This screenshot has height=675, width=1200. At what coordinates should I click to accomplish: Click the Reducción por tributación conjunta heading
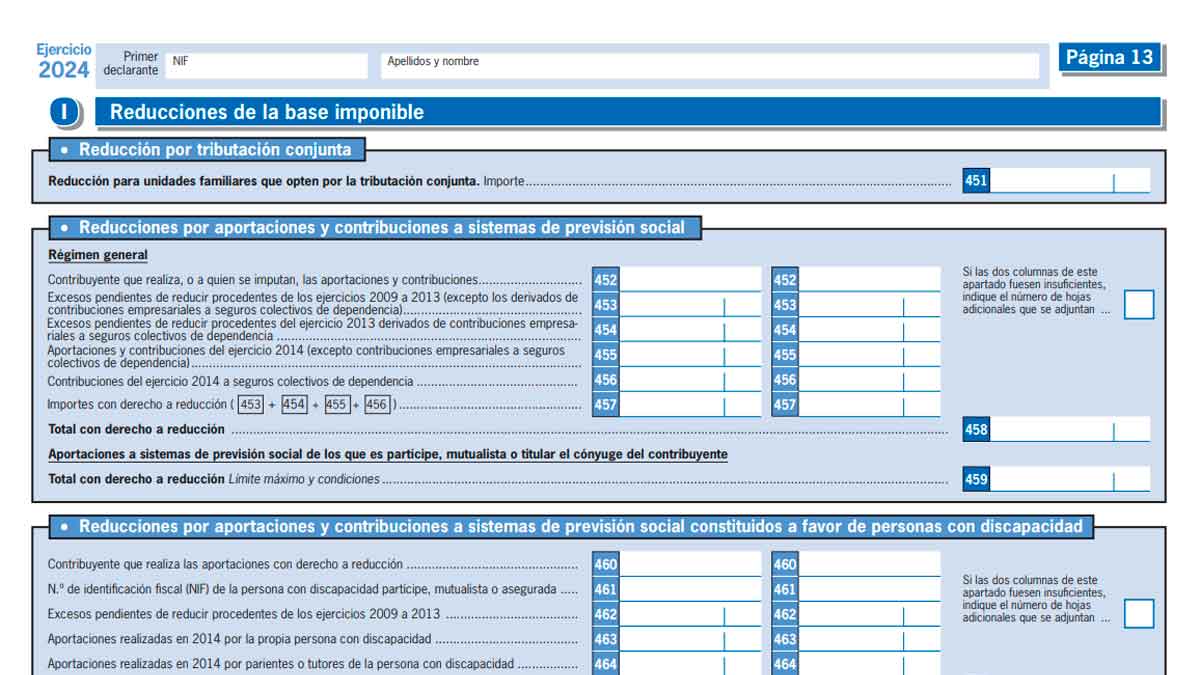point(208,150)
